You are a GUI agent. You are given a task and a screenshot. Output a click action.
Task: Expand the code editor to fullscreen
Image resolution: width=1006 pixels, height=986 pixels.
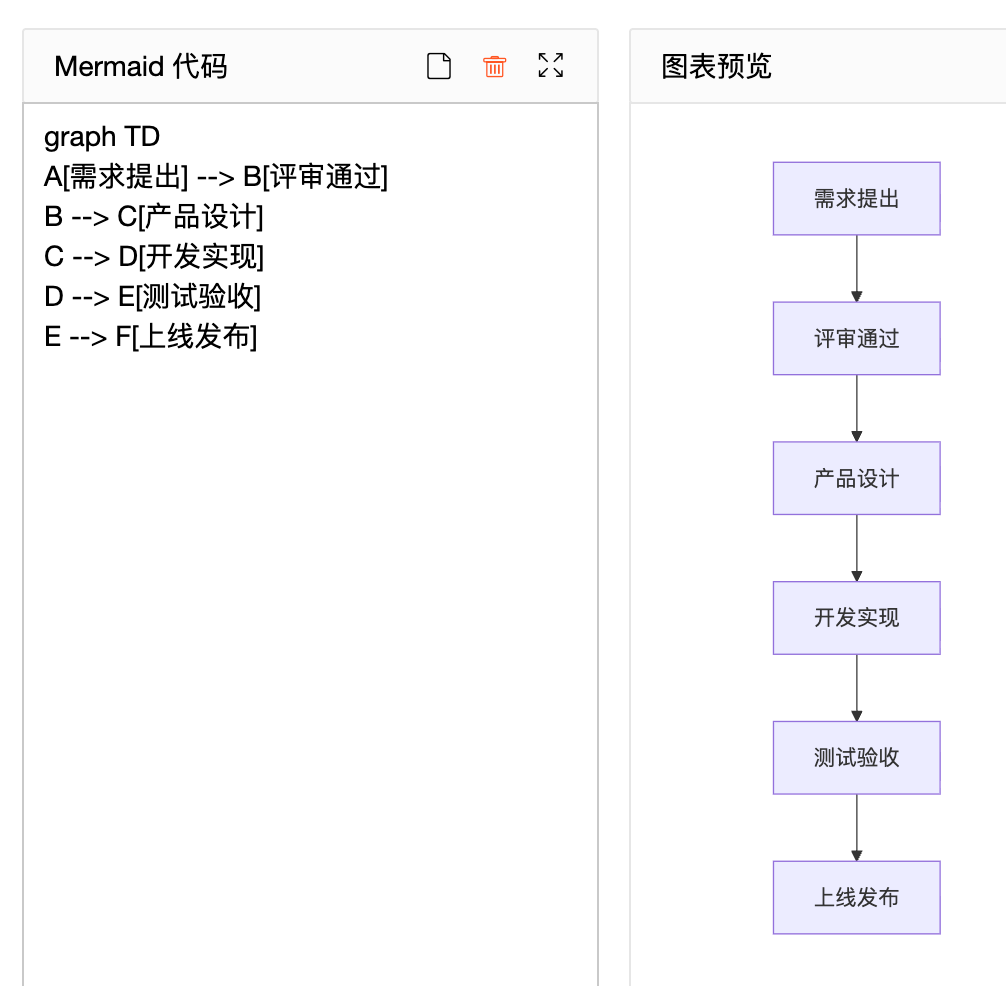click(550, 66)
